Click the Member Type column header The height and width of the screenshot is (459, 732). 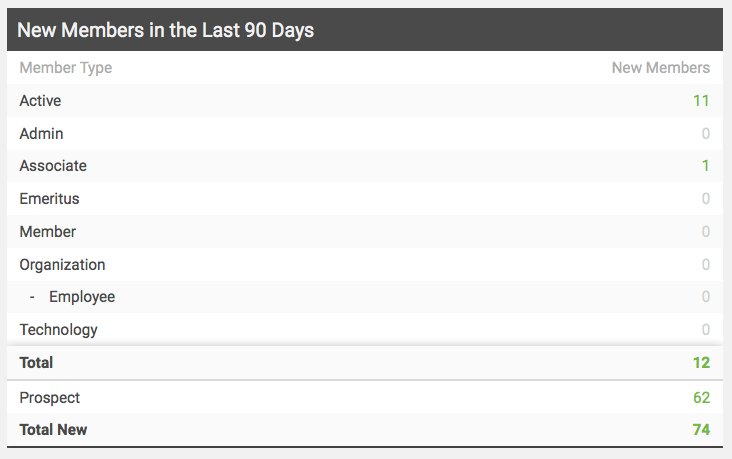66,68
